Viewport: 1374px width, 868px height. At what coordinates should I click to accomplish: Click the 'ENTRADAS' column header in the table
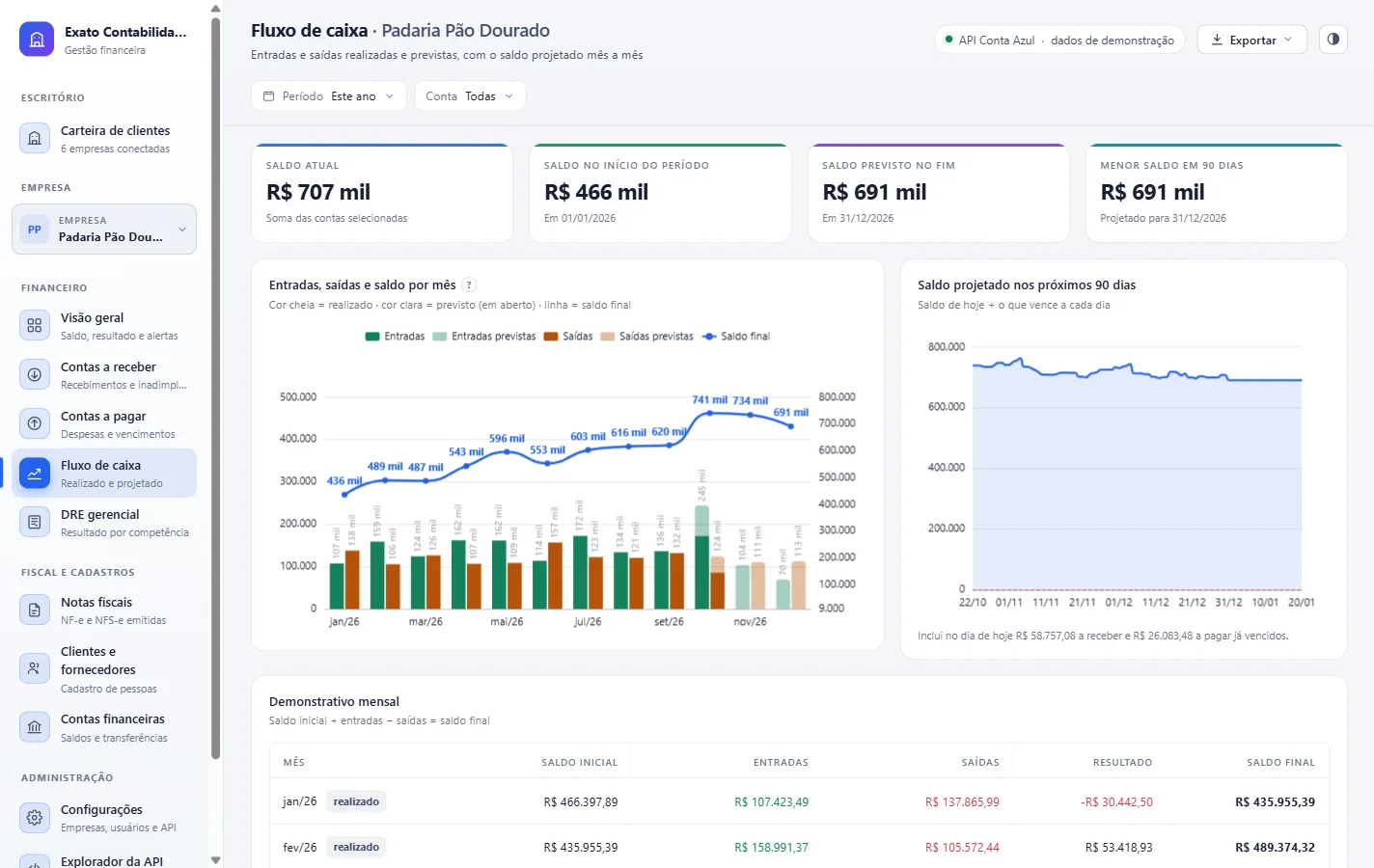click(x=781, y=762)
